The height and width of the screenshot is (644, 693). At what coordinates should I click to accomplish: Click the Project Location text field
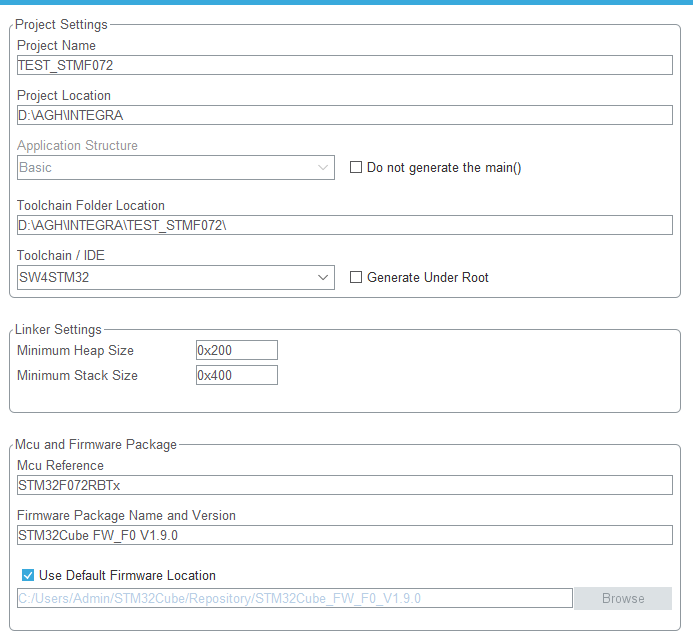[x=344, y=115]
